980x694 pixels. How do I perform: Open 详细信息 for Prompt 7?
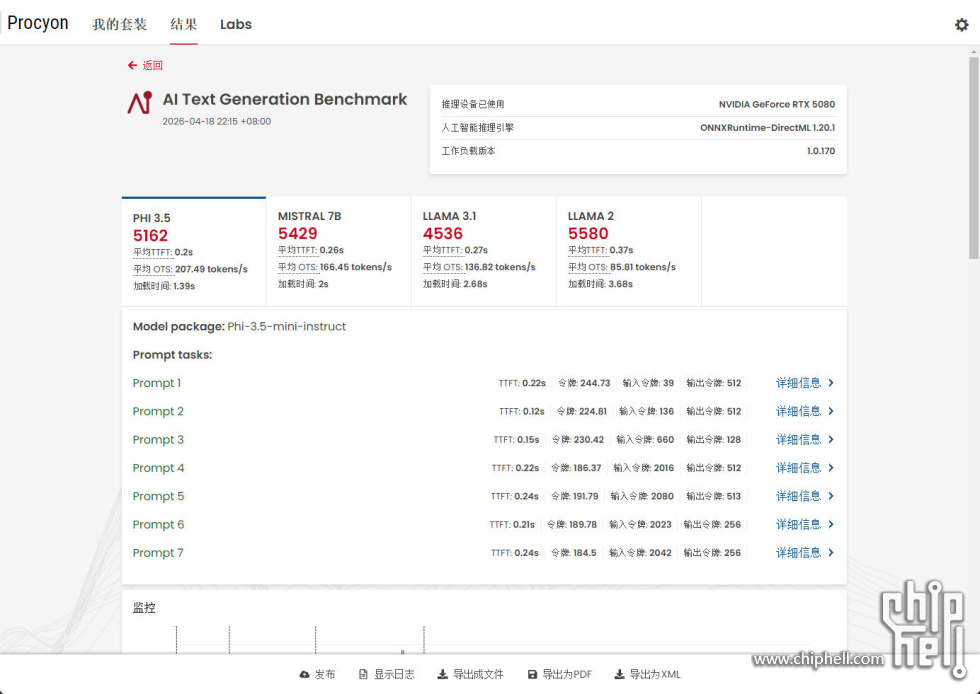(x=798, y=553)
